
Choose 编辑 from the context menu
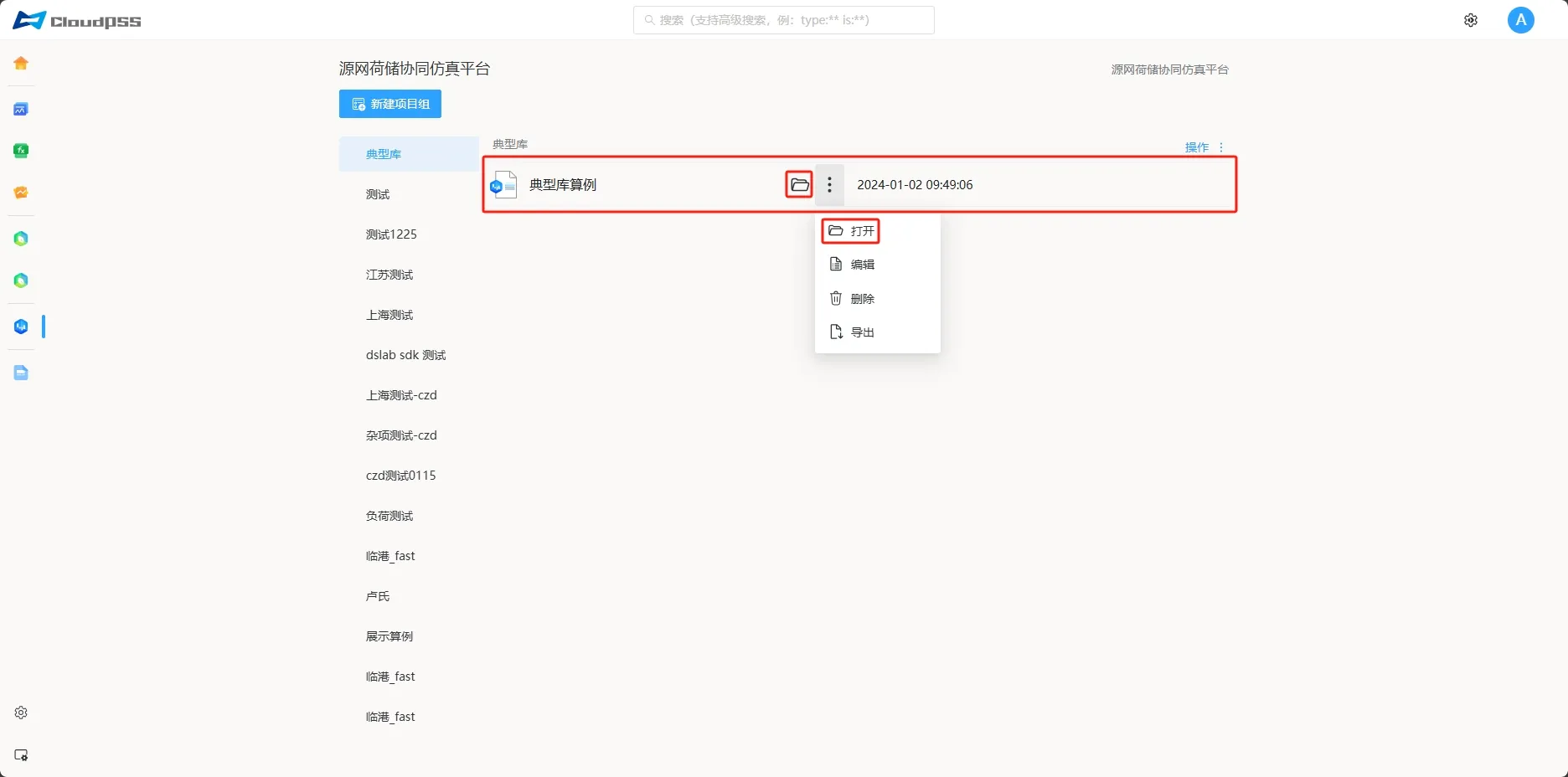pyautogui.click(x=877, y=265)
